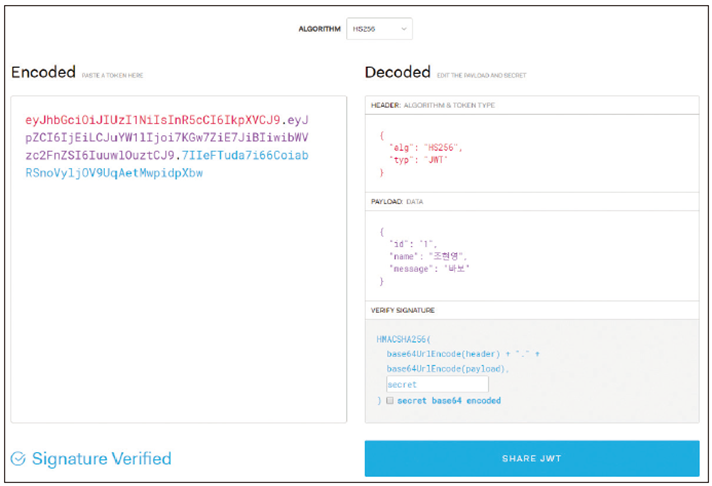The width and height of the screenshot is (712, 486).
Task: Click the "typ": "JWT" header line
Action: click(418, 160)
